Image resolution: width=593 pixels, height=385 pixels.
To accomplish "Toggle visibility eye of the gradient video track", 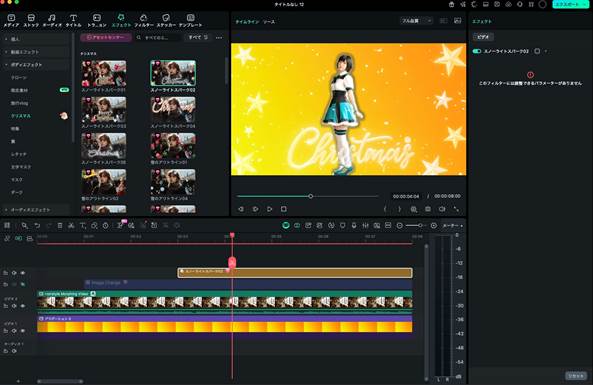I will tap(23, 331).
